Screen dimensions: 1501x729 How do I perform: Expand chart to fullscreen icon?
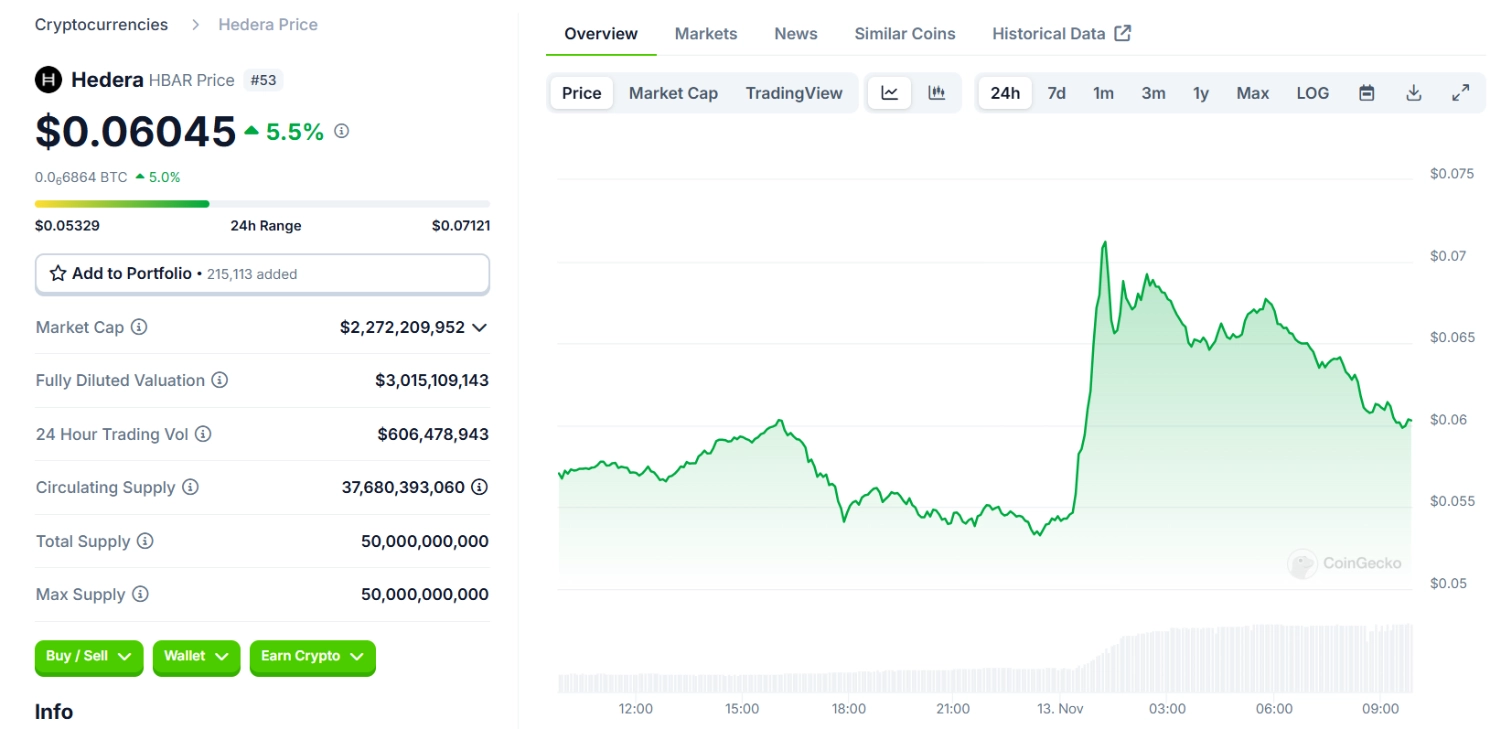coord(1461,93)
